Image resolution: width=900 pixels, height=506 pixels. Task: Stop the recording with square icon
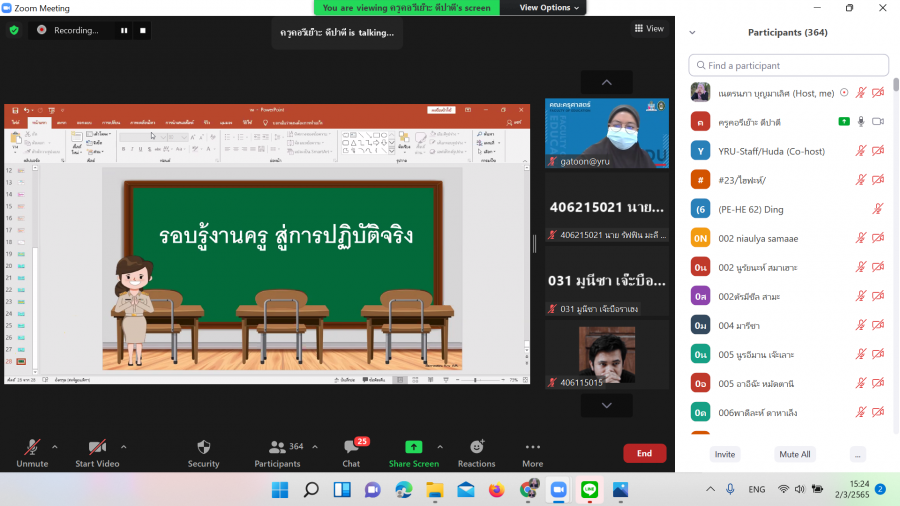click(x=143, y=30)
